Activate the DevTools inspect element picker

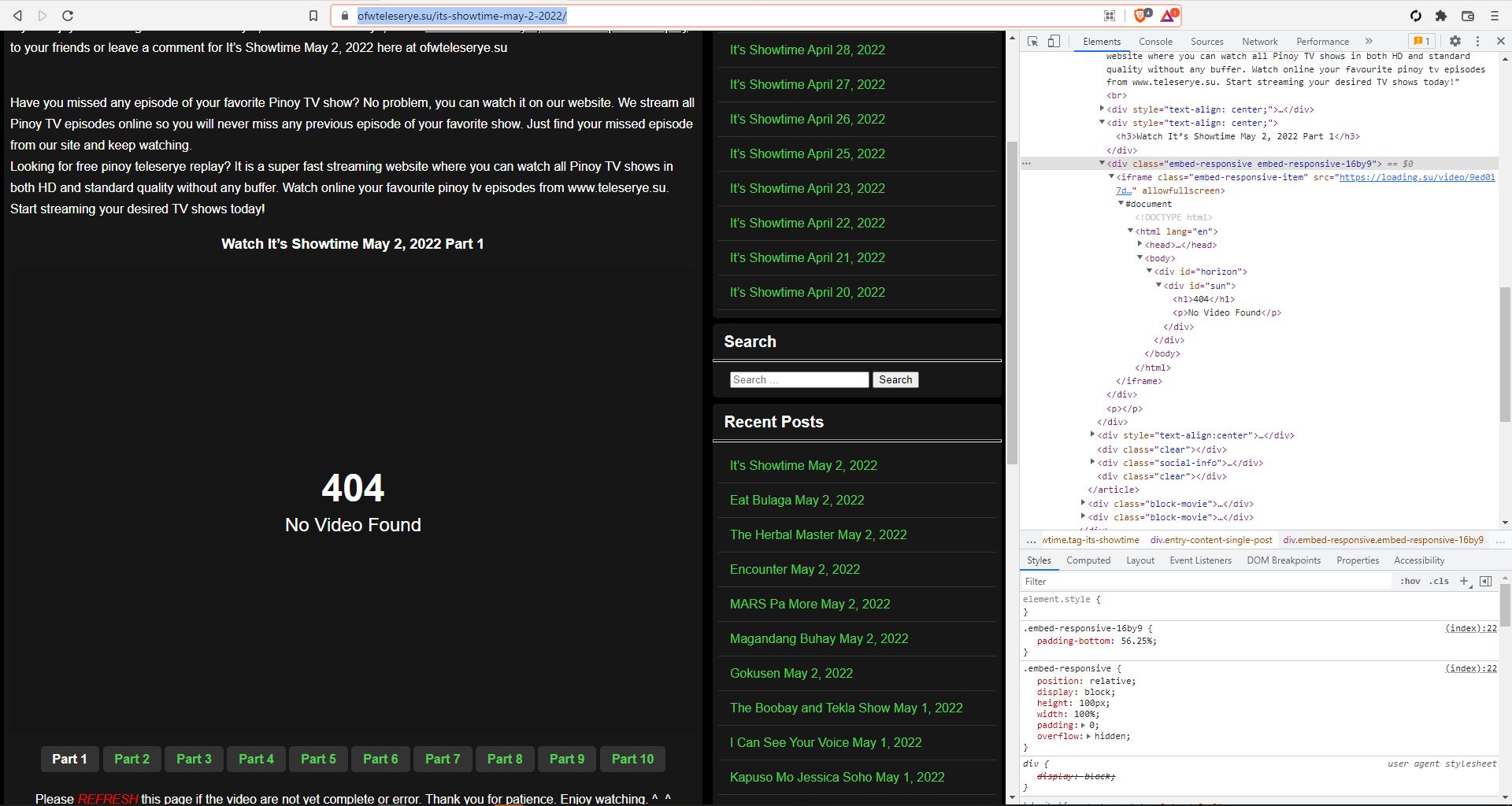point(1033,41)
